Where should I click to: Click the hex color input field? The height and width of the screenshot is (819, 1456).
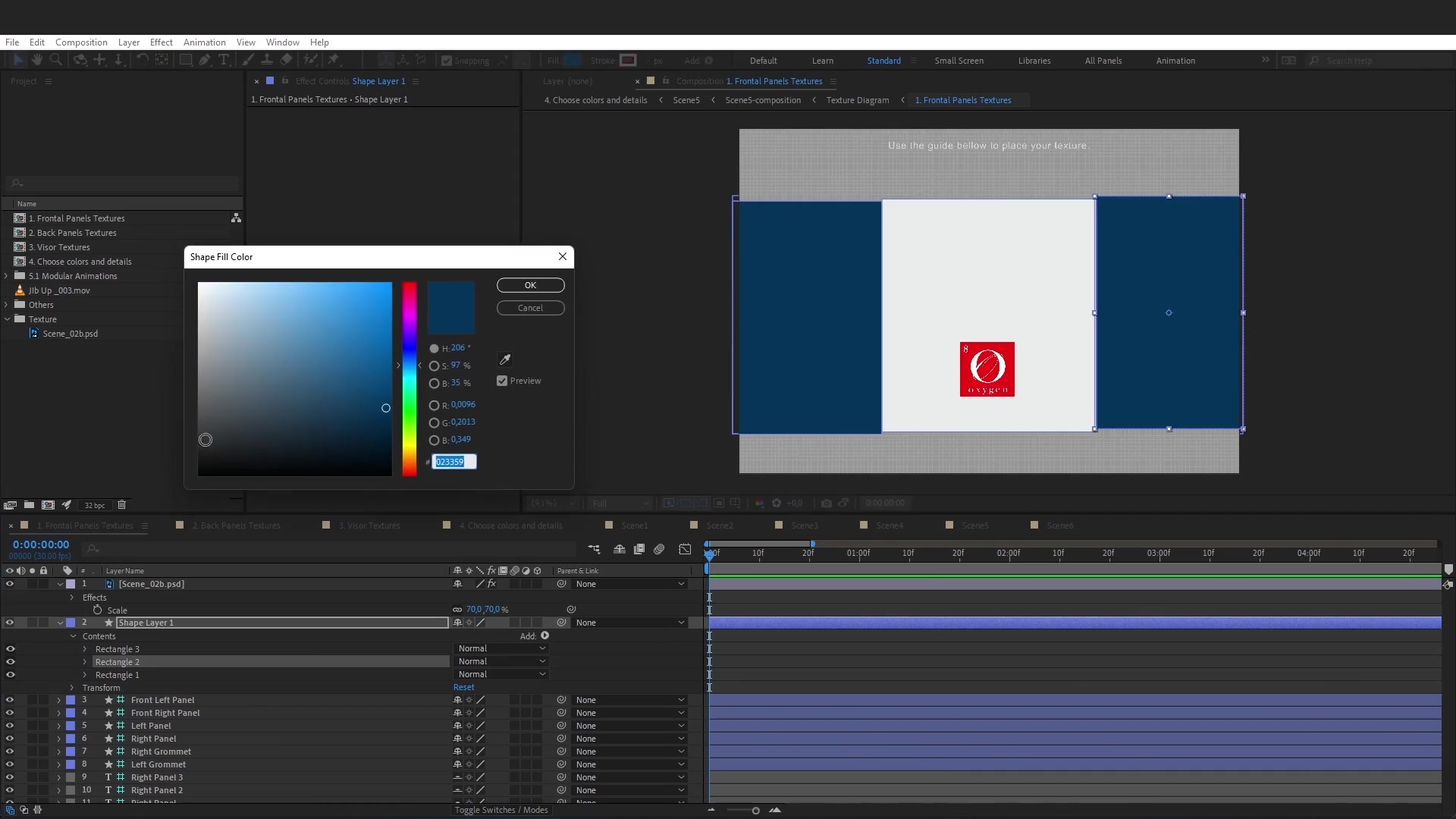tap(453, 461)
